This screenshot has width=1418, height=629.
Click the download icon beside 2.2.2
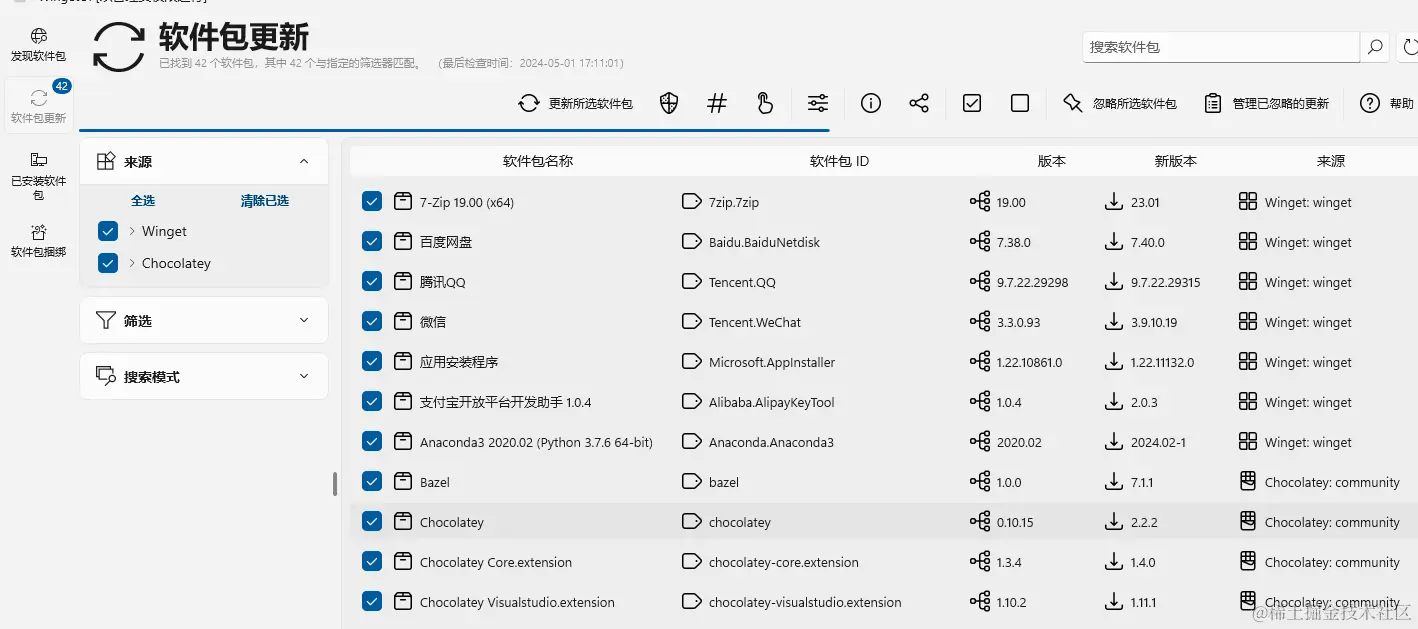click(1113, 522)
